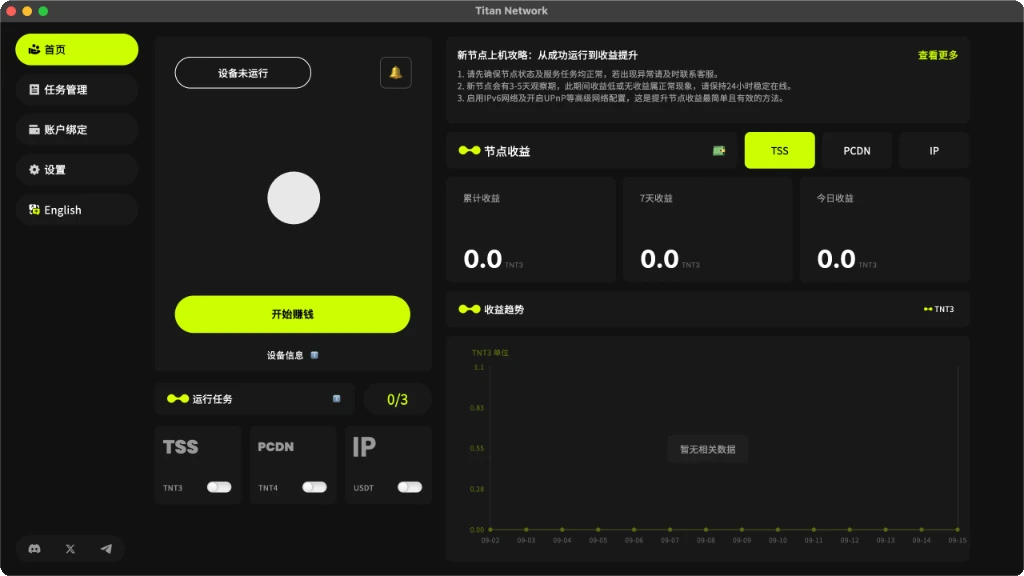Click the 节点收益 heading
1024x576 pixels.
pyautogui.click(x=507, y=152)
